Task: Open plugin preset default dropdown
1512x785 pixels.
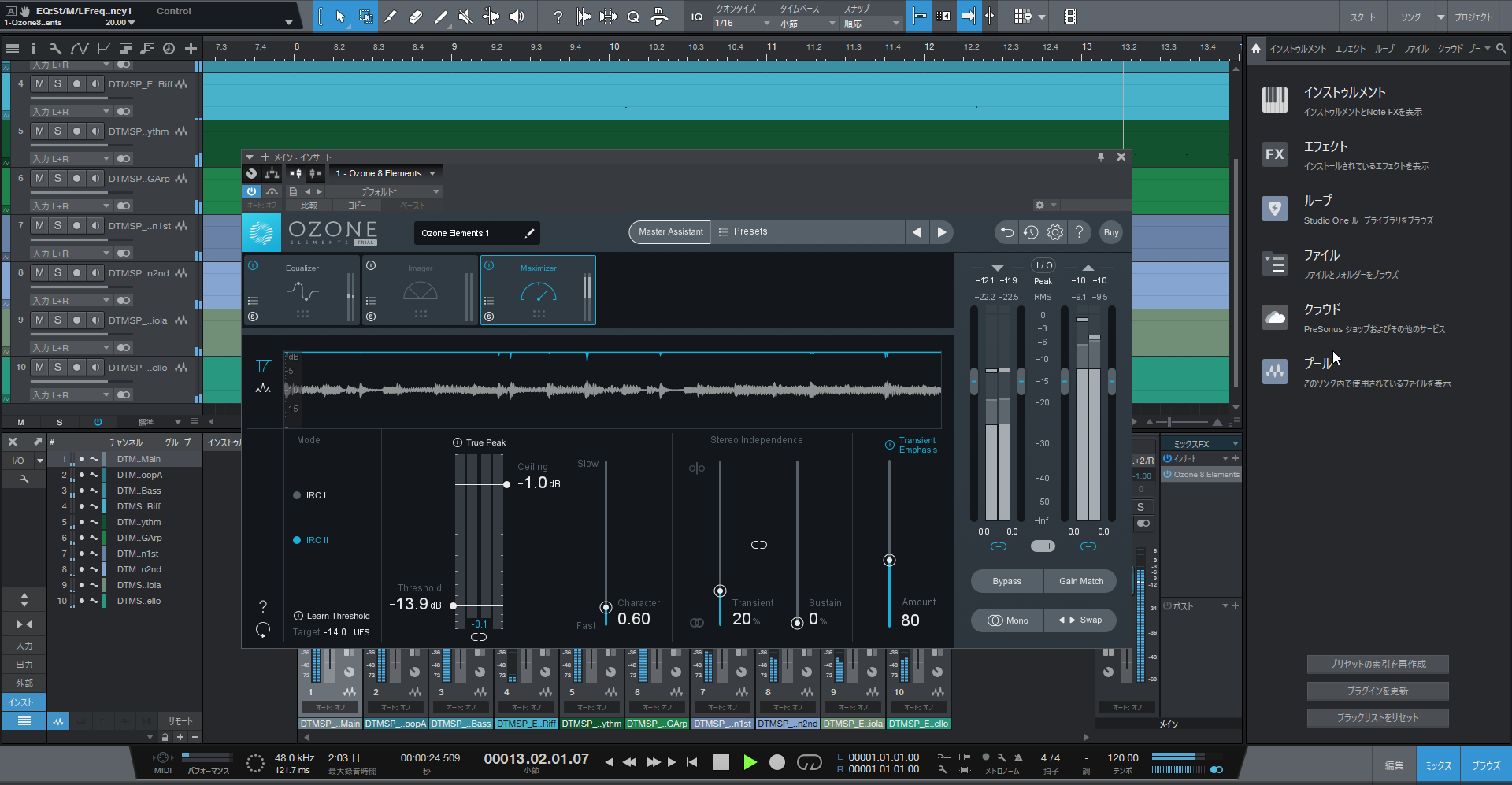Action: point(384,191)
